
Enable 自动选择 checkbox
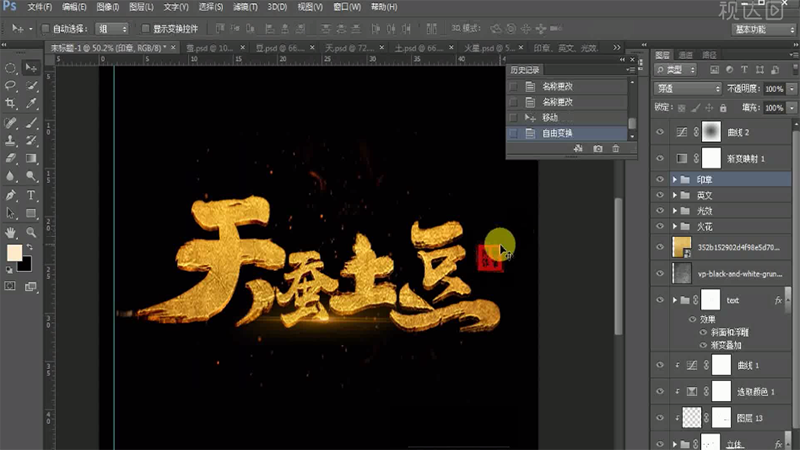click(x=45, y=29)
